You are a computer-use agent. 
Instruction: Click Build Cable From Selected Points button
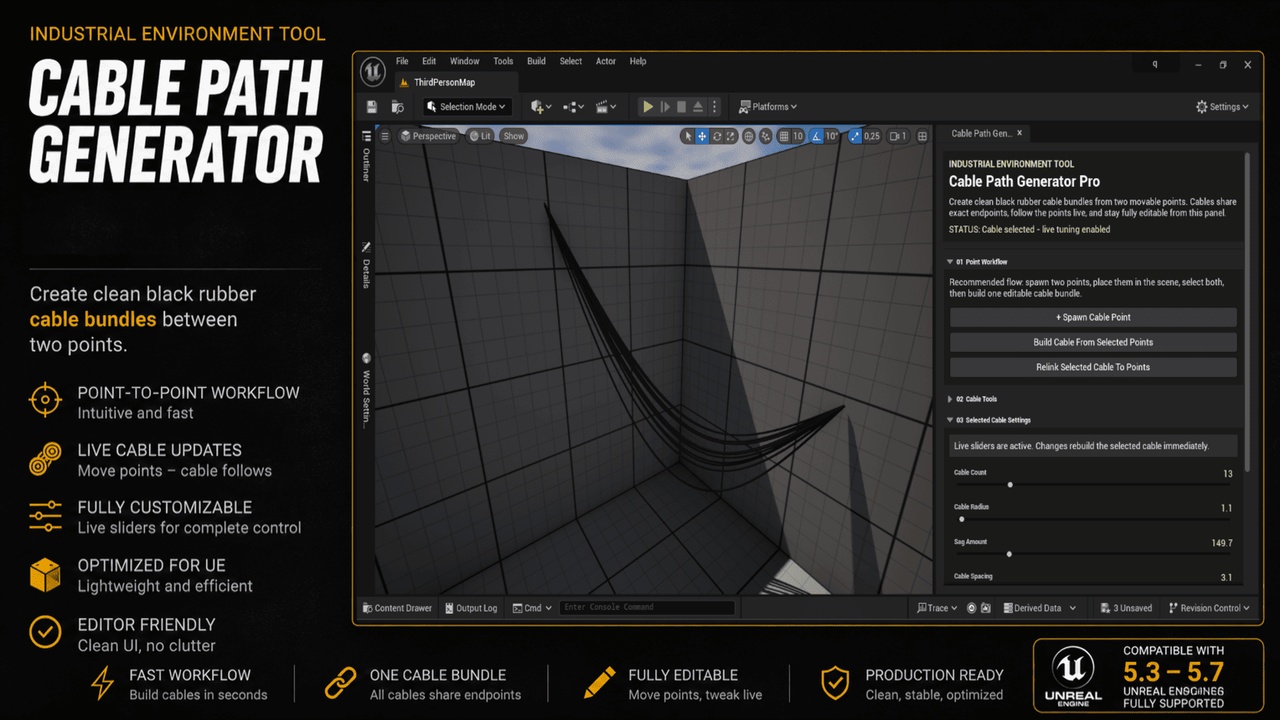click(1093, 342)
